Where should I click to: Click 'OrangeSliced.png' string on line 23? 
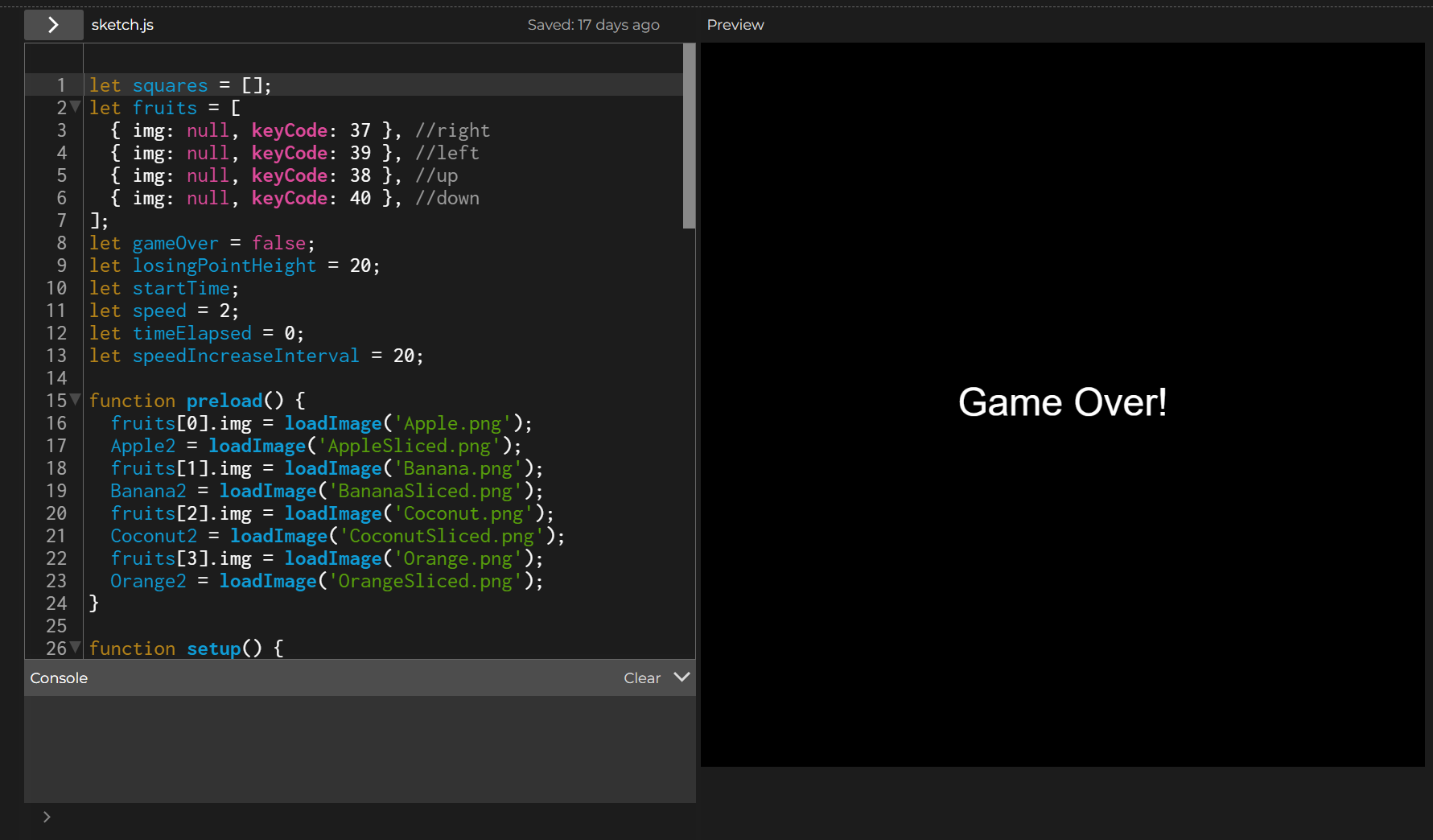(425, 581)
